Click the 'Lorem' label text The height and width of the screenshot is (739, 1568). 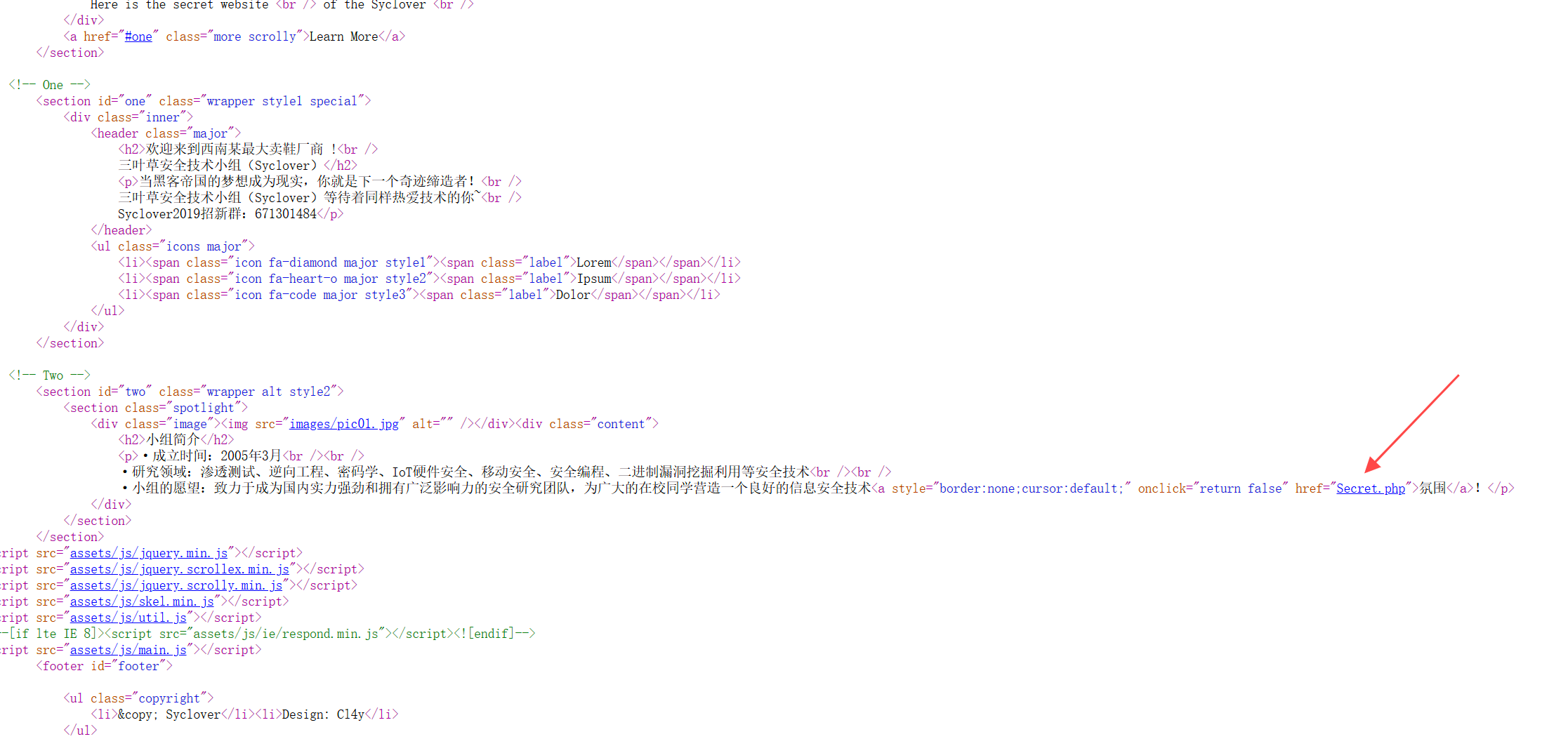point(593,262)
